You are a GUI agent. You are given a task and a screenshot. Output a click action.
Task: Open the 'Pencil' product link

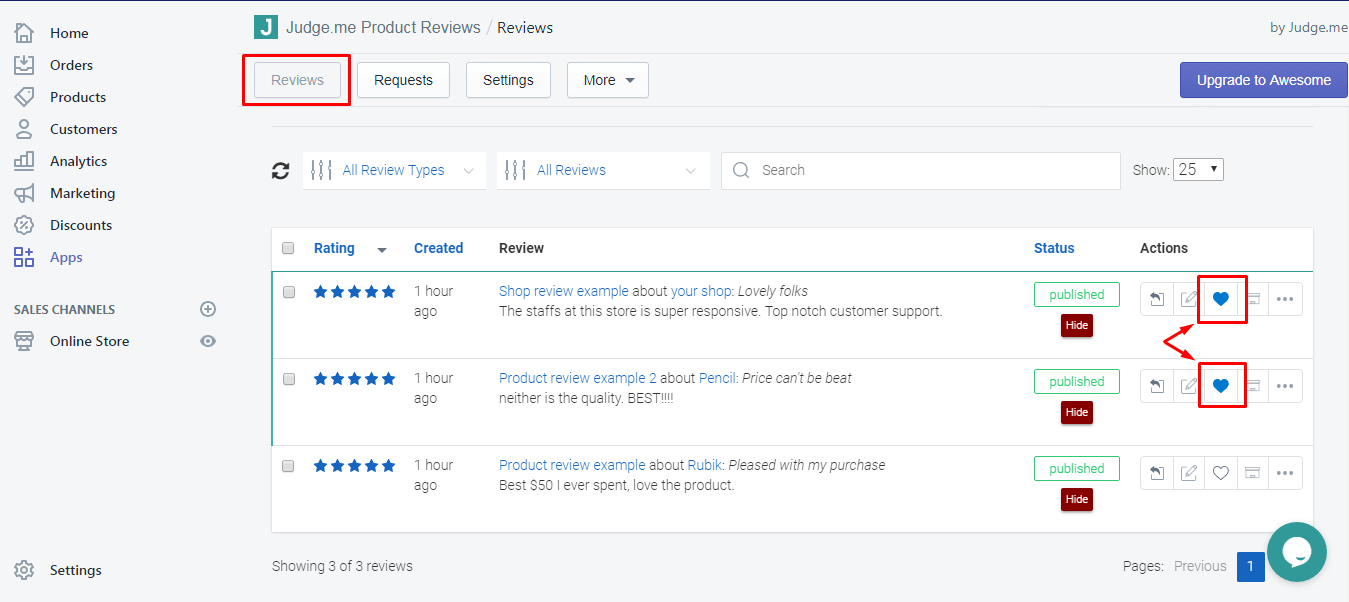point(717,378)
